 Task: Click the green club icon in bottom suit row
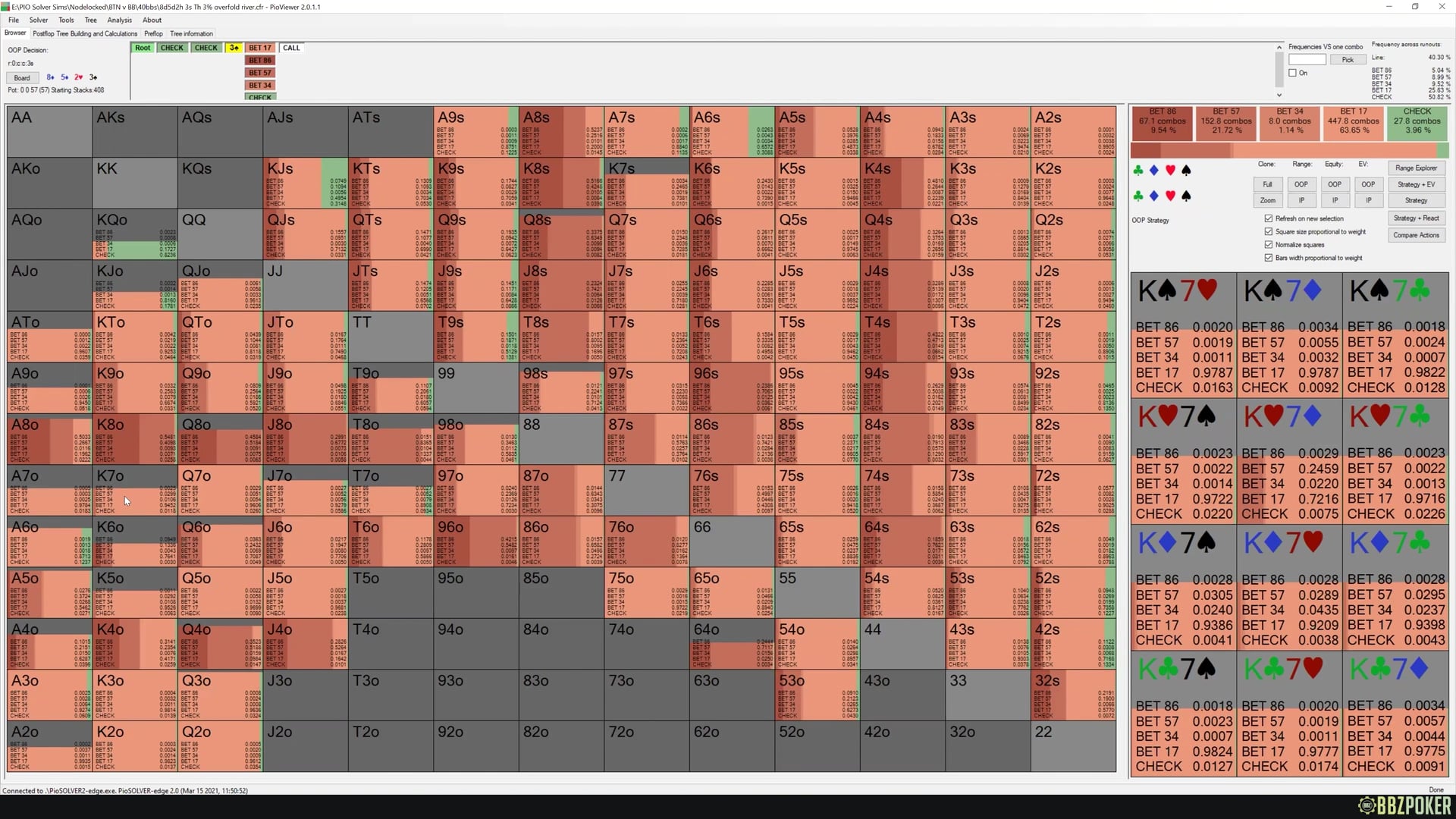click(1137, 196)
